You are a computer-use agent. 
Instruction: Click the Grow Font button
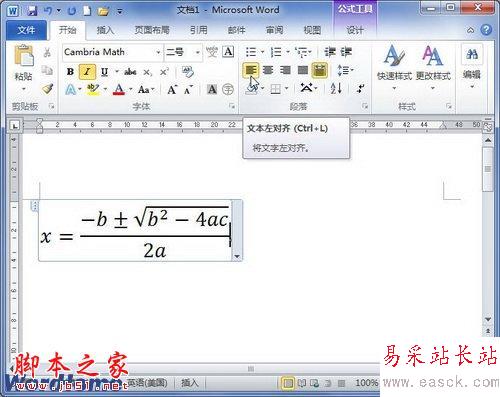coord(172,89)
